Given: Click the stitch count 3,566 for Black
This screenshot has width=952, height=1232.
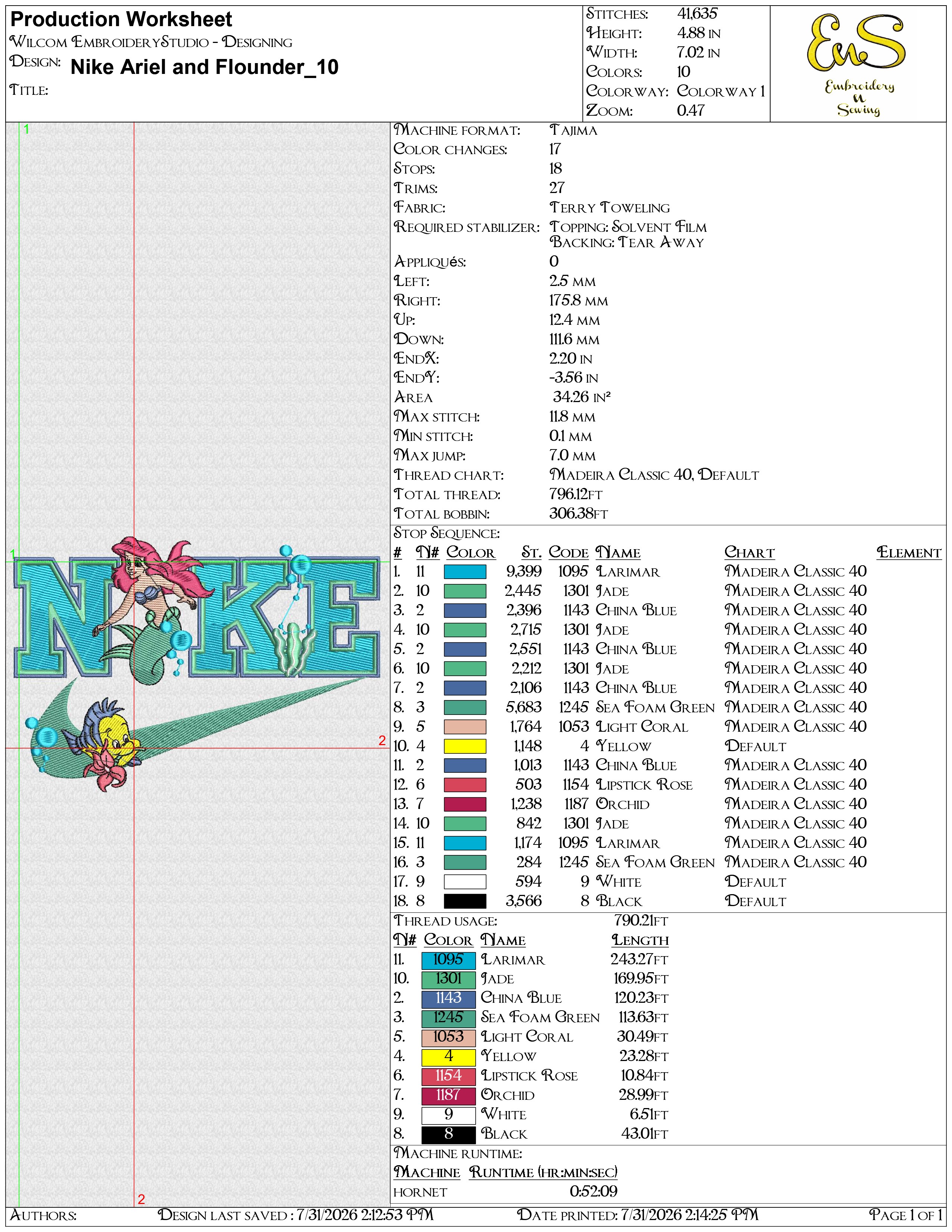Looking at the screenshot, I should [x=523, y=901].
